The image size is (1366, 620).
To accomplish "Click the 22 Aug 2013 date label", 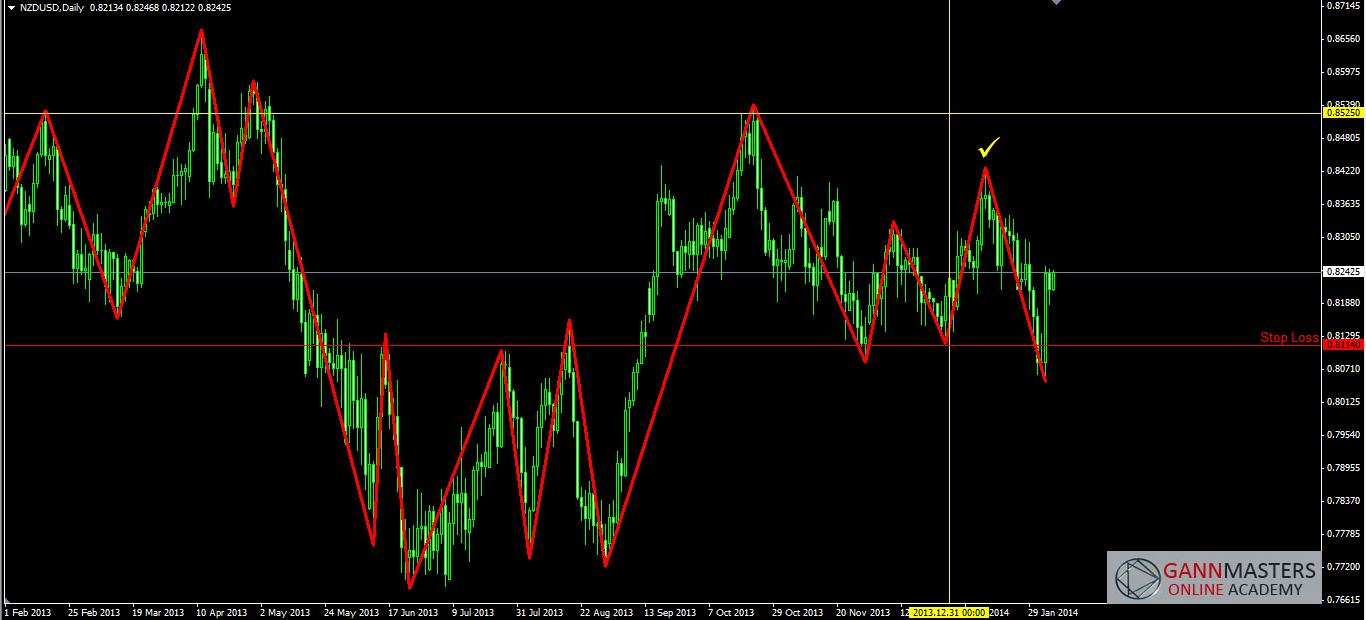I will [606, 612].
